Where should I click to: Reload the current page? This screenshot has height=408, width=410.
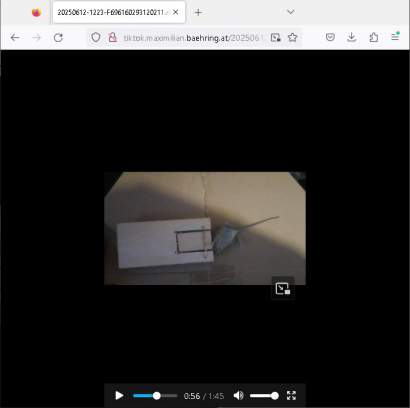point(58,38)
